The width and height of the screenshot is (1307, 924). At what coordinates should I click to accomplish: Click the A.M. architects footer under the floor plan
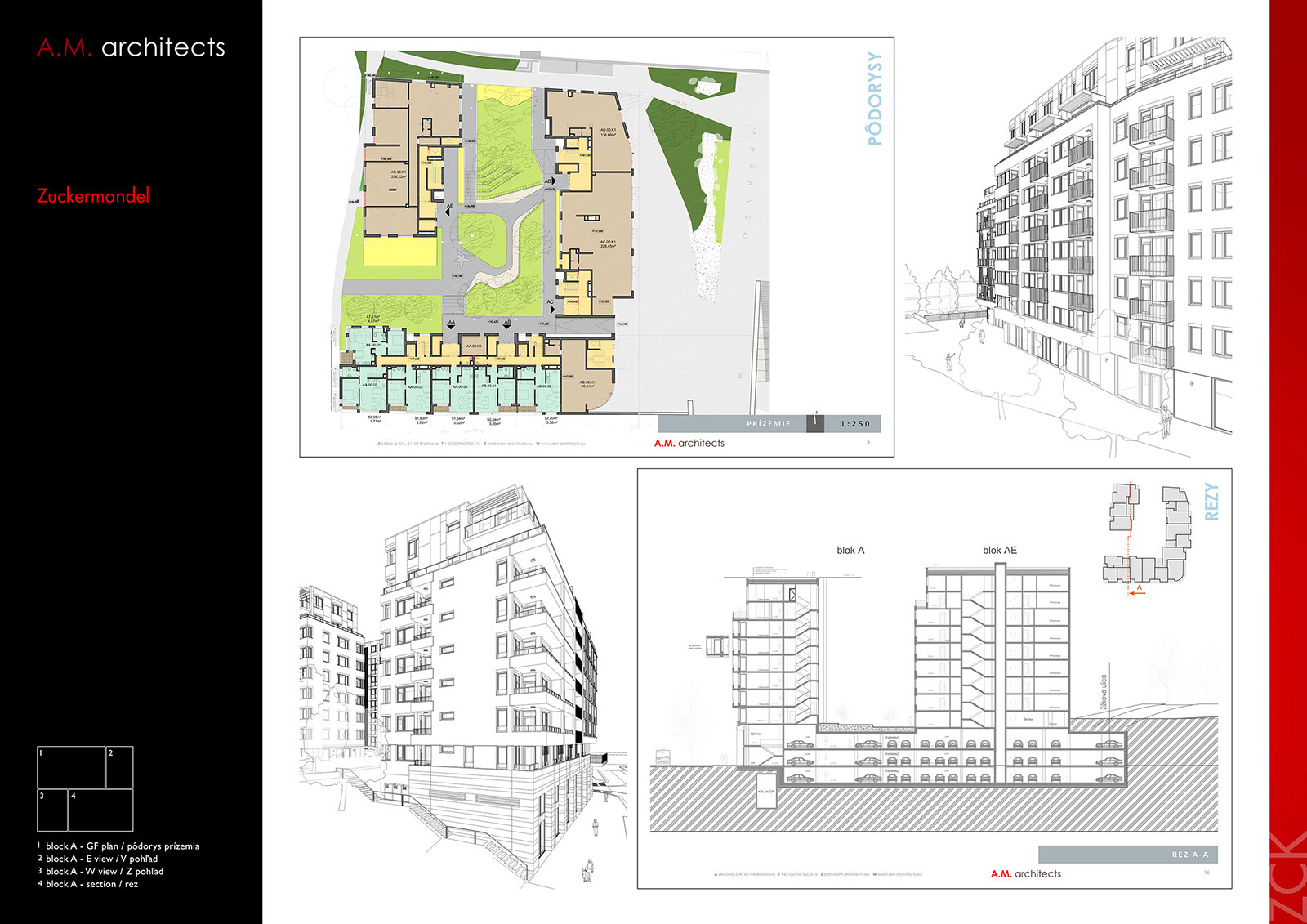pyautogui.click(x=689, y=443)
